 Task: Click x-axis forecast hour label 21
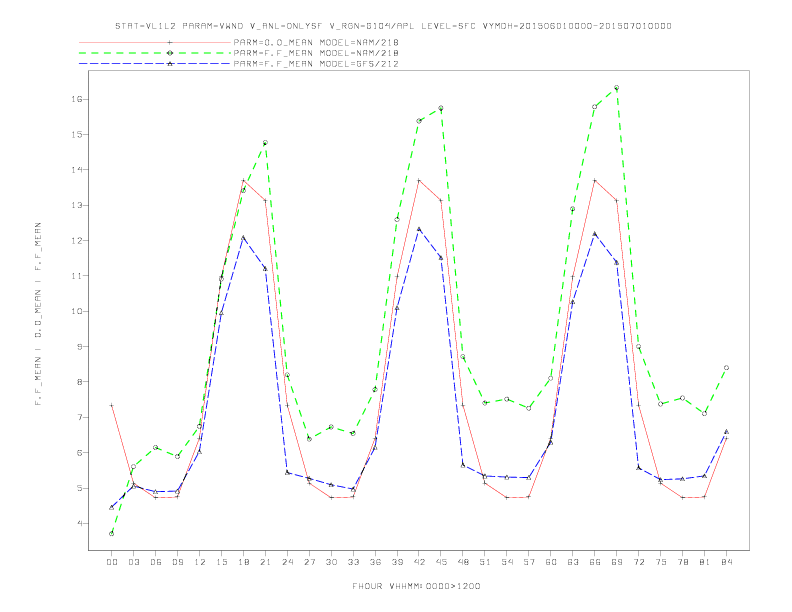(265, 562)
